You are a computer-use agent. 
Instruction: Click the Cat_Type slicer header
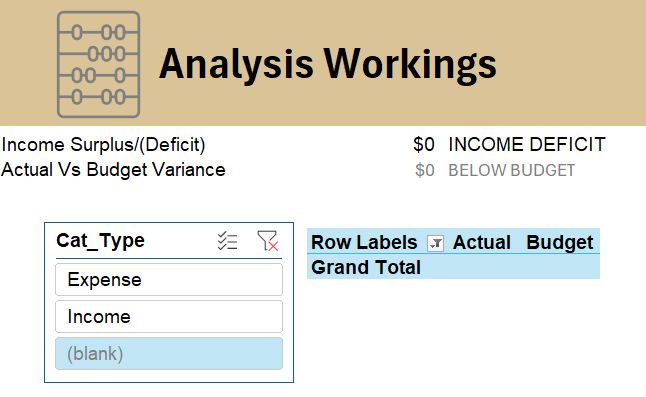tap(101, 241)
